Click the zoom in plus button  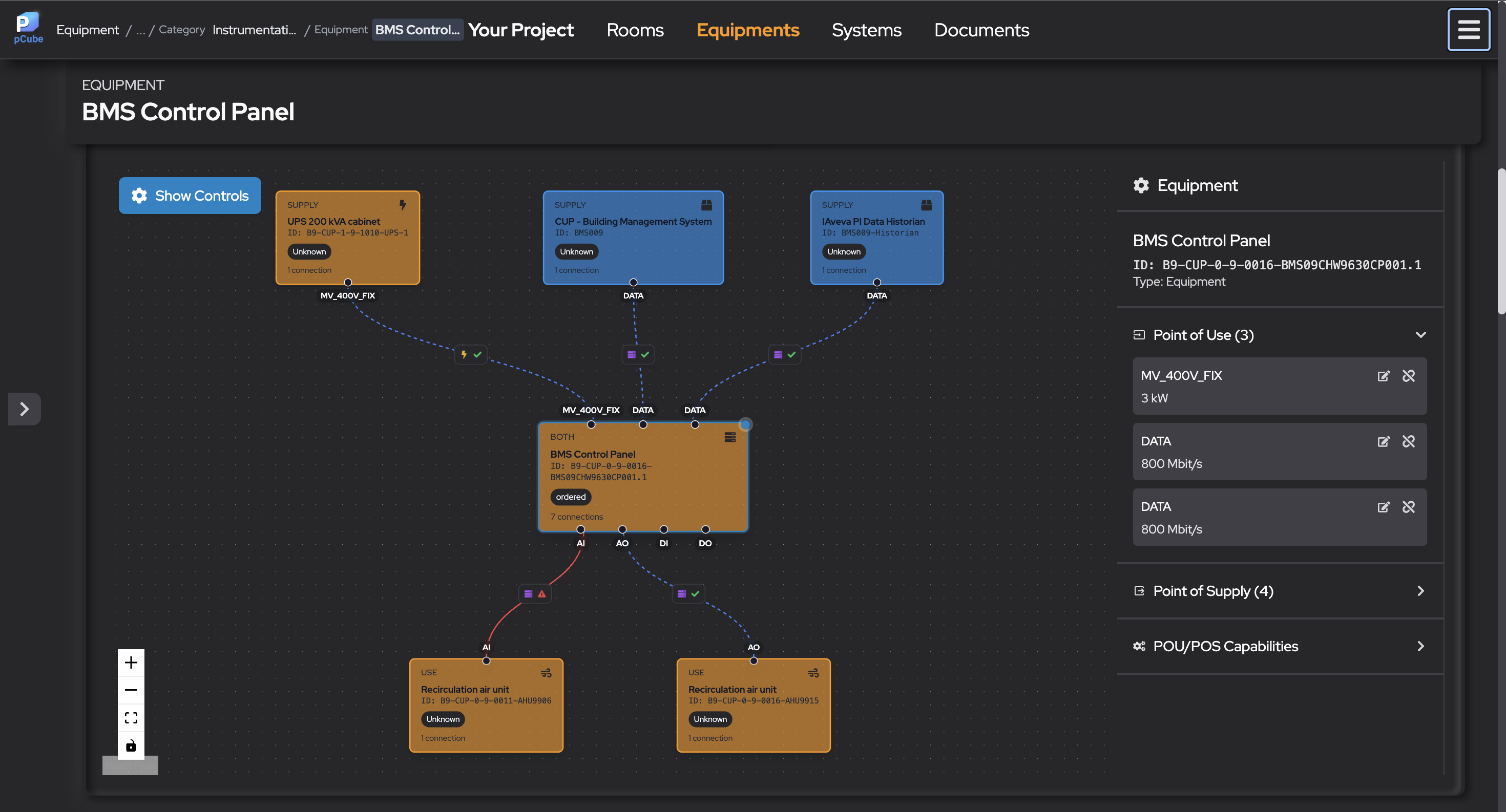point(131,663)
